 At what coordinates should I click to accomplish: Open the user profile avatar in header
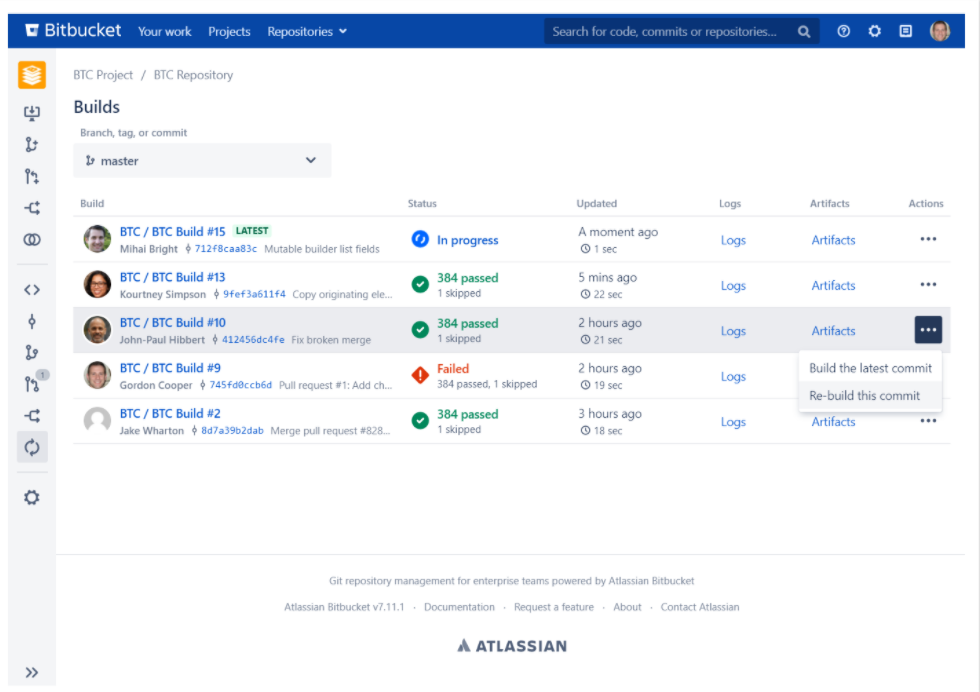939,31
